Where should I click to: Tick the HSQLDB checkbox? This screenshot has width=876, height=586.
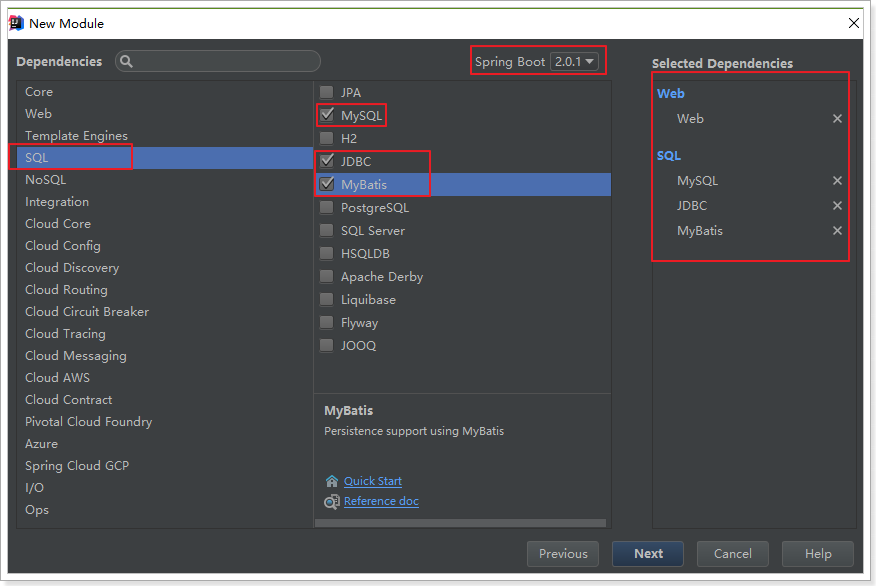point(327,253)
